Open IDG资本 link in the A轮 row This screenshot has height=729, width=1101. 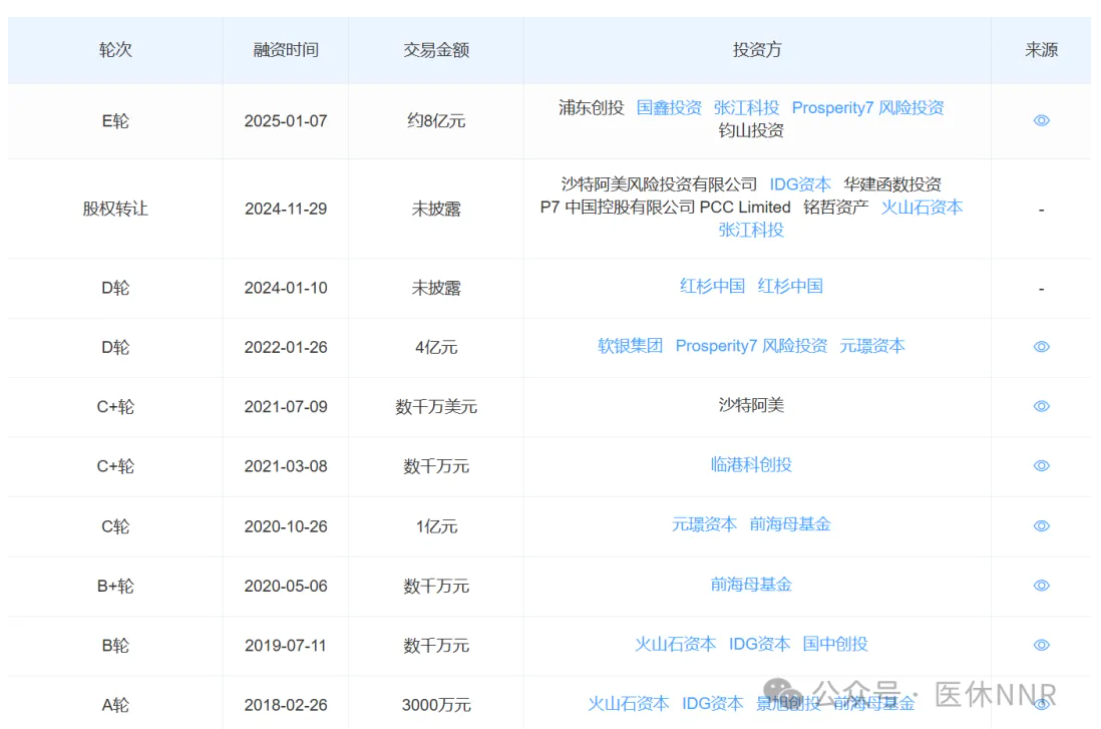tap(712, 704)
